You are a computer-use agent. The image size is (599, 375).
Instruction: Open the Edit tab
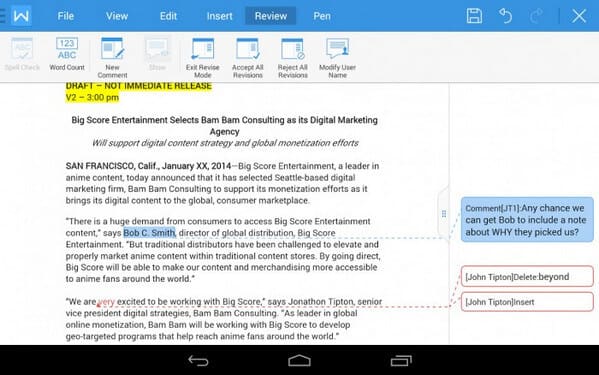(x=168, y=16)
